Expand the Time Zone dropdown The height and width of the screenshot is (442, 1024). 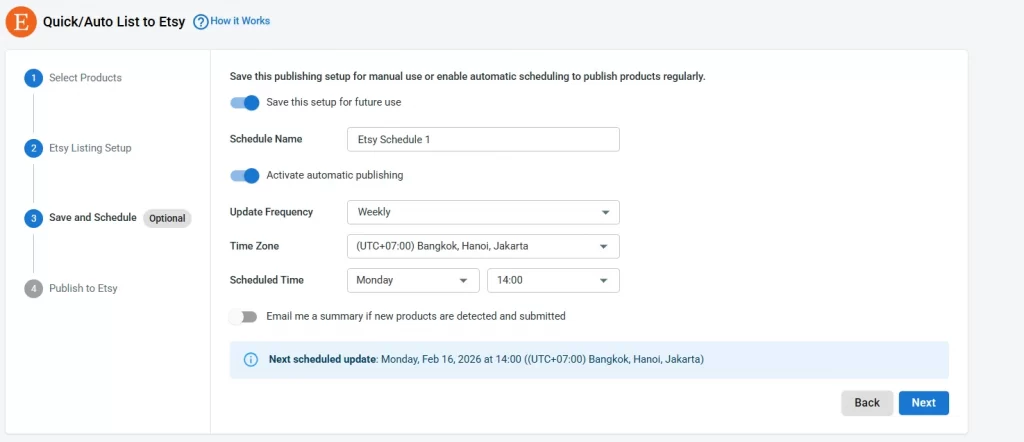click(x=483, y=246)
